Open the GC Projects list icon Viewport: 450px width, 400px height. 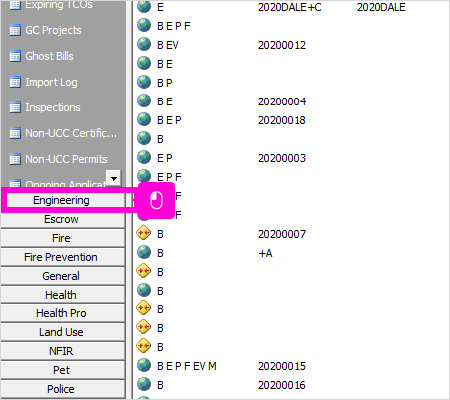[x=15, y=30]
